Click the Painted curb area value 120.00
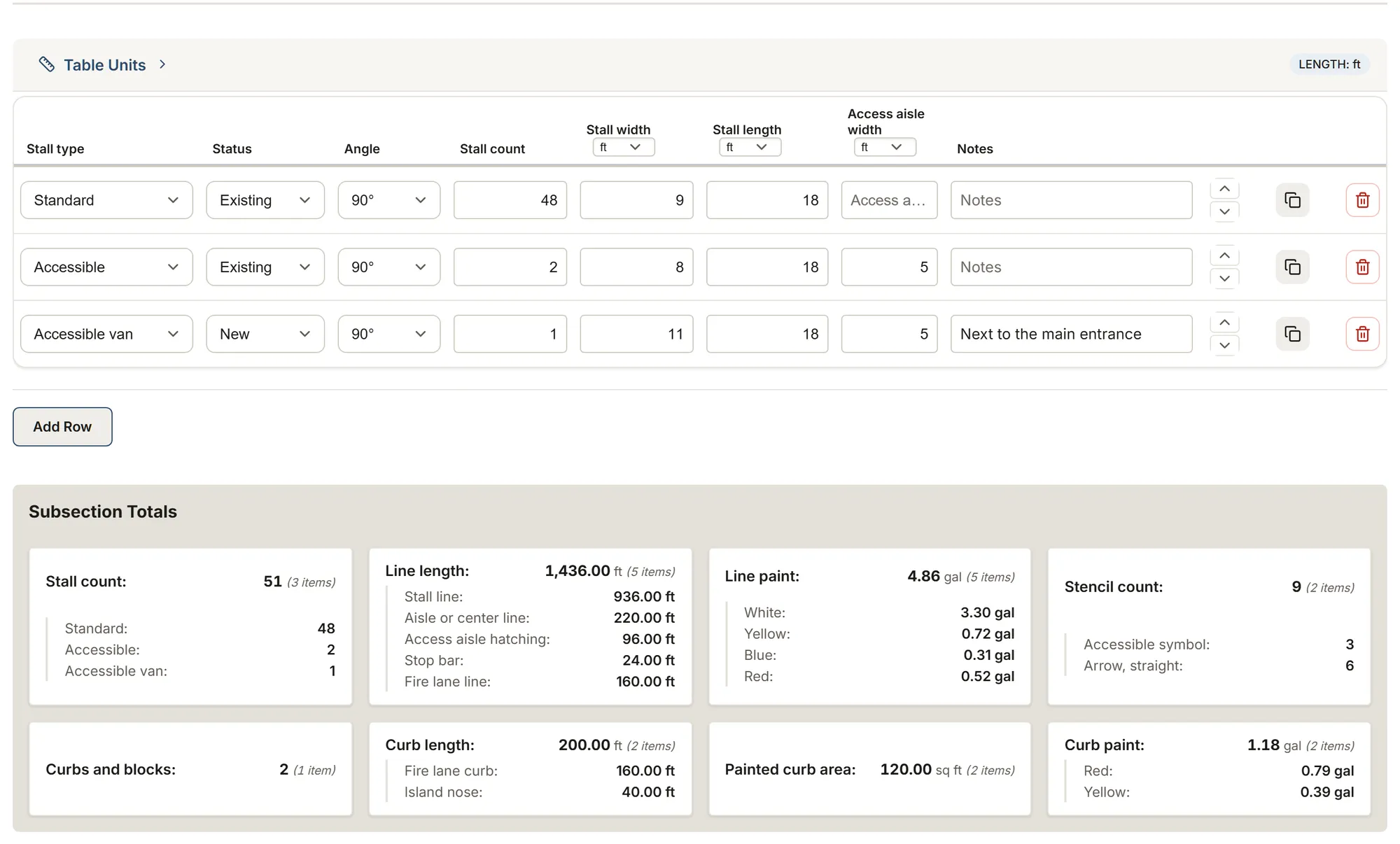This screenshot has height=844, width=1400. [x=906, y=770]
